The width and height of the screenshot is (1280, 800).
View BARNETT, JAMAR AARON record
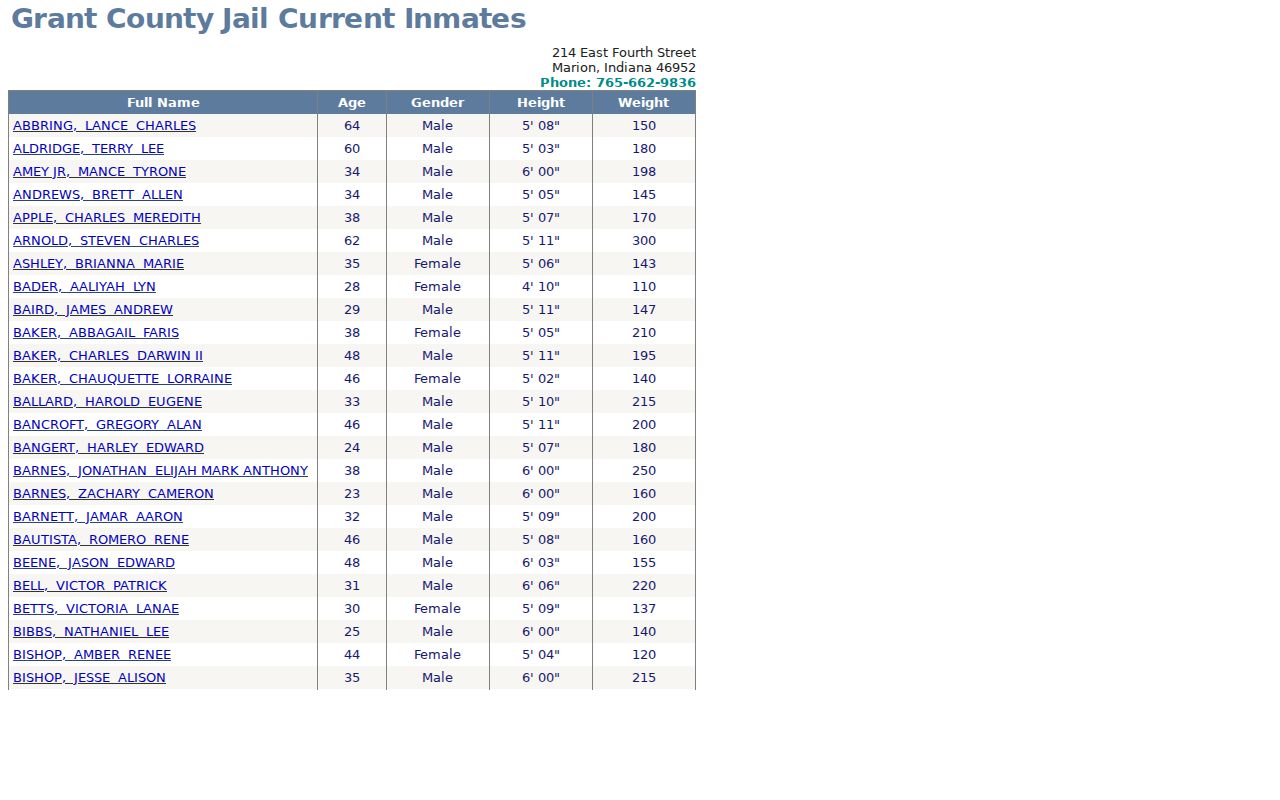click(98, 517)
